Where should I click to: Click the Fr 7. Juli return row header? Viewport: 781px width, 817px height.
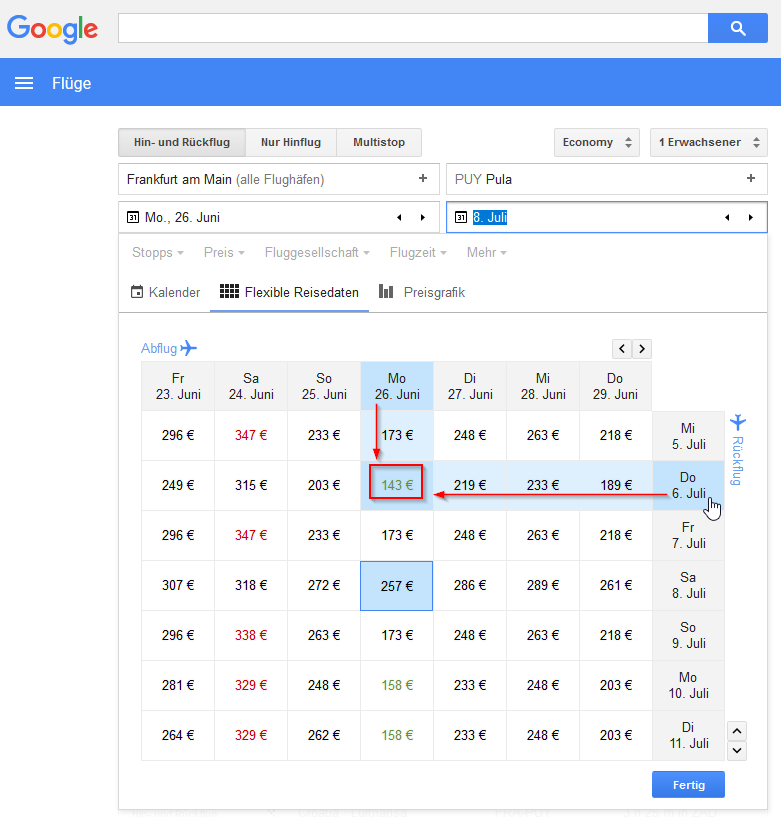click(688, 535)
